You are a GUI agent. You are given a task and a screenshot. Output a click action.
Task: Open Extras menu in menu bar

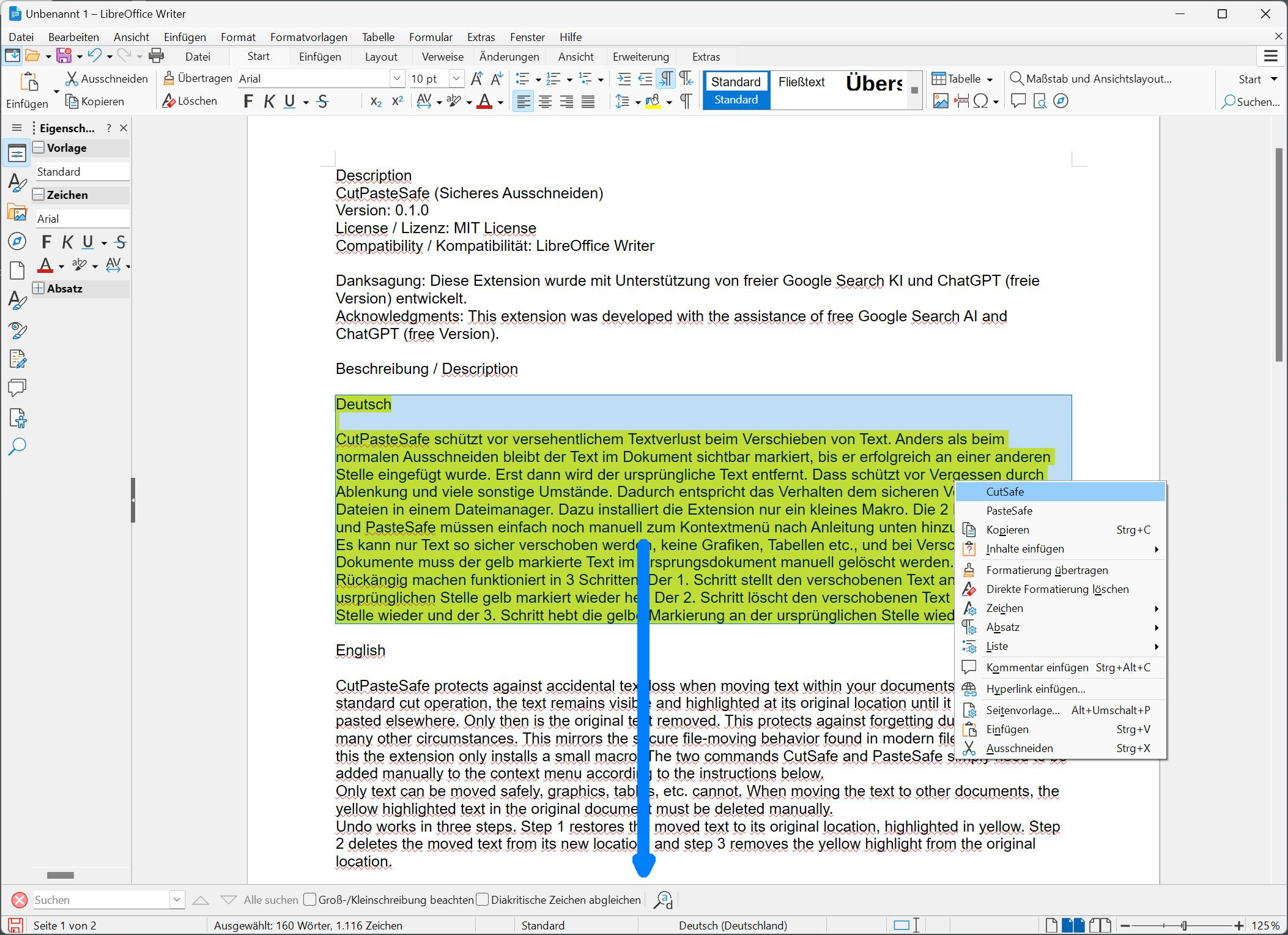tap(481, 37)
